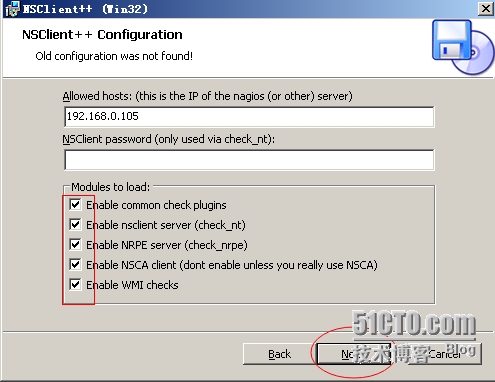Image resolution: width=495 pixels, height=382 pixels.
Task: Click the 'NSClient++ Configuration' heading
Action: 102,35
